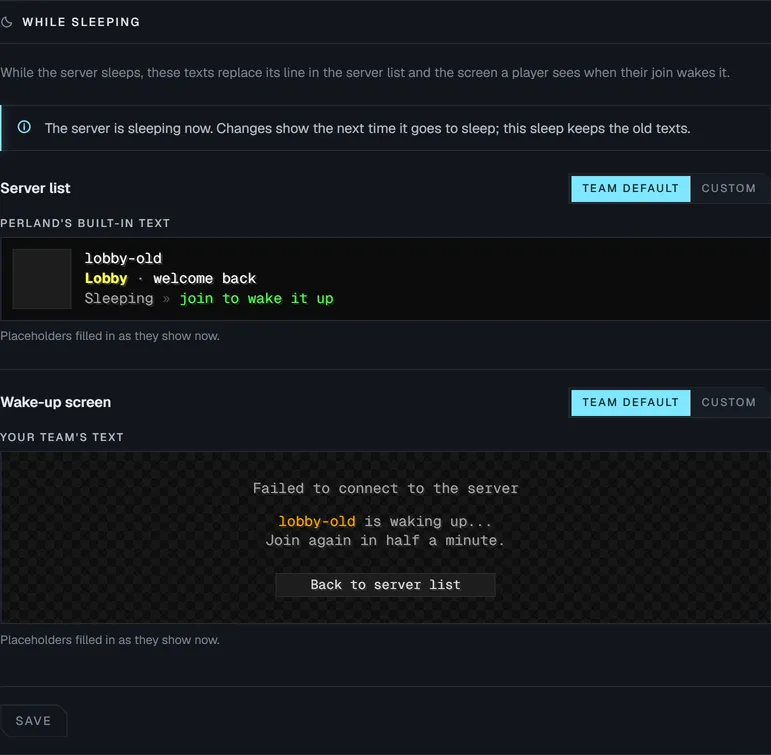
Task: Click Back to server list button
Action: tap(385, 585)
